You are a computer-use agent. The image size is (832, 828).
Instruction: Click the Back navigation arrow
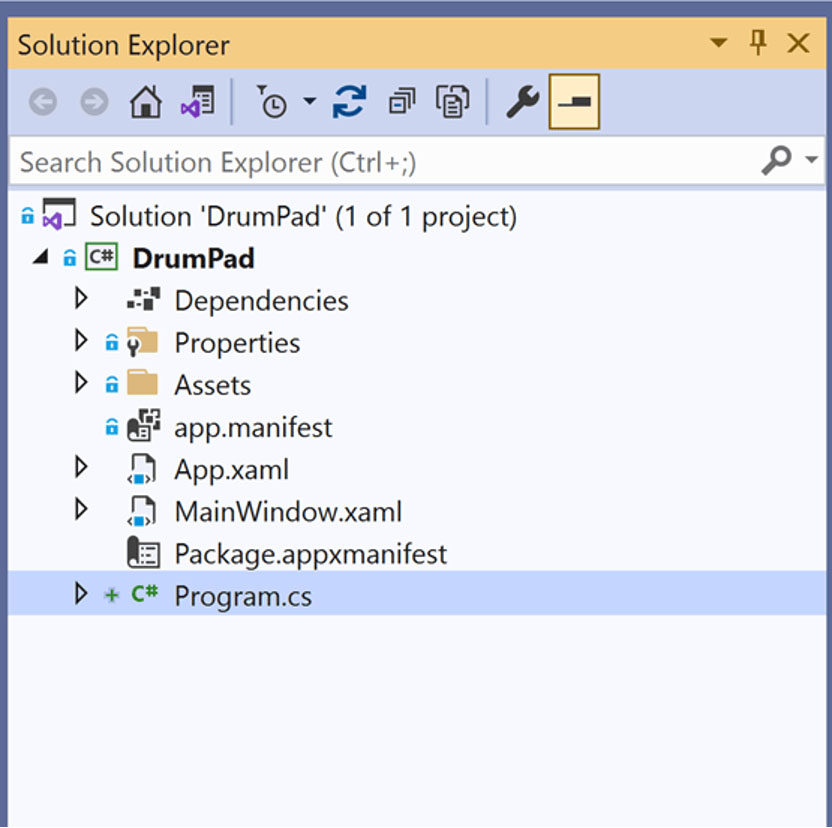click(43, 101)
